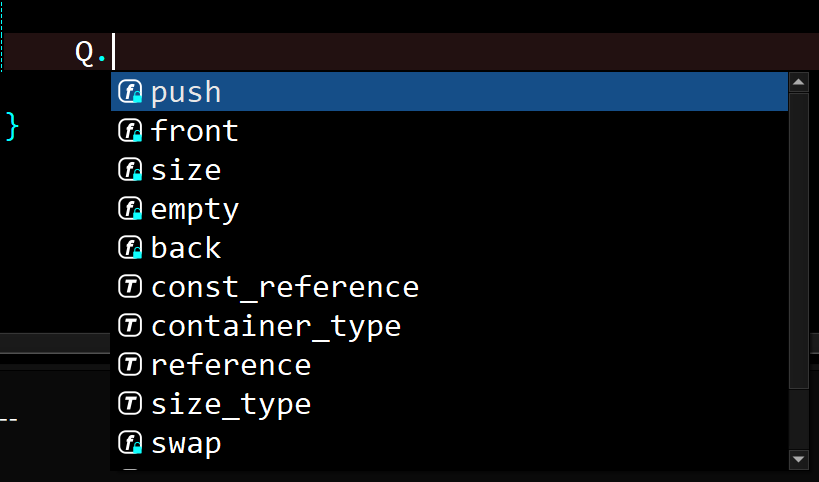Select the const_reference type entry
819x482 pixels.
pos(449,287)
